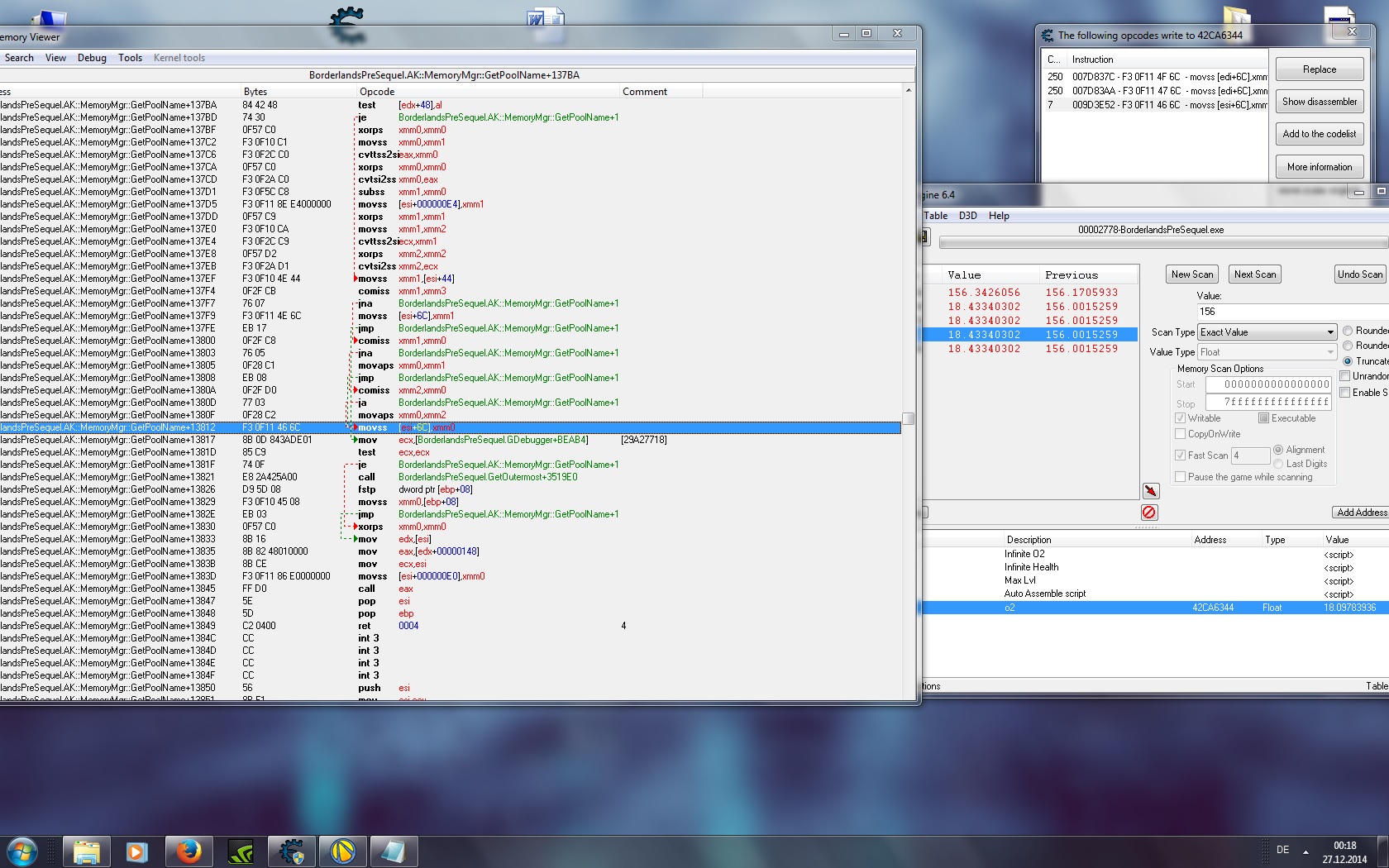Open the Tools menu in Memory Viewer
The height and width of the screenshot is (868, 1389).
pyautogui.click(x=130, y=58)
